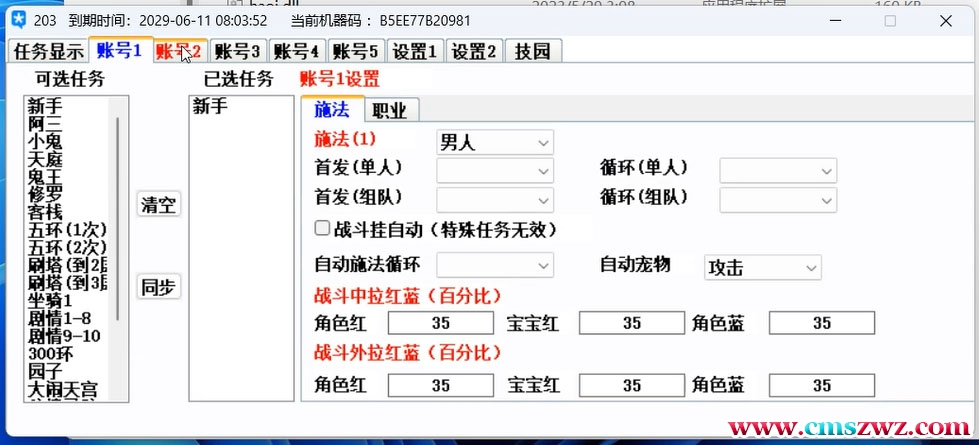Screen dimensions: 979x445
Task: Open the 自动宠物 dropdown showing 攻击
Action: [762, 267]
